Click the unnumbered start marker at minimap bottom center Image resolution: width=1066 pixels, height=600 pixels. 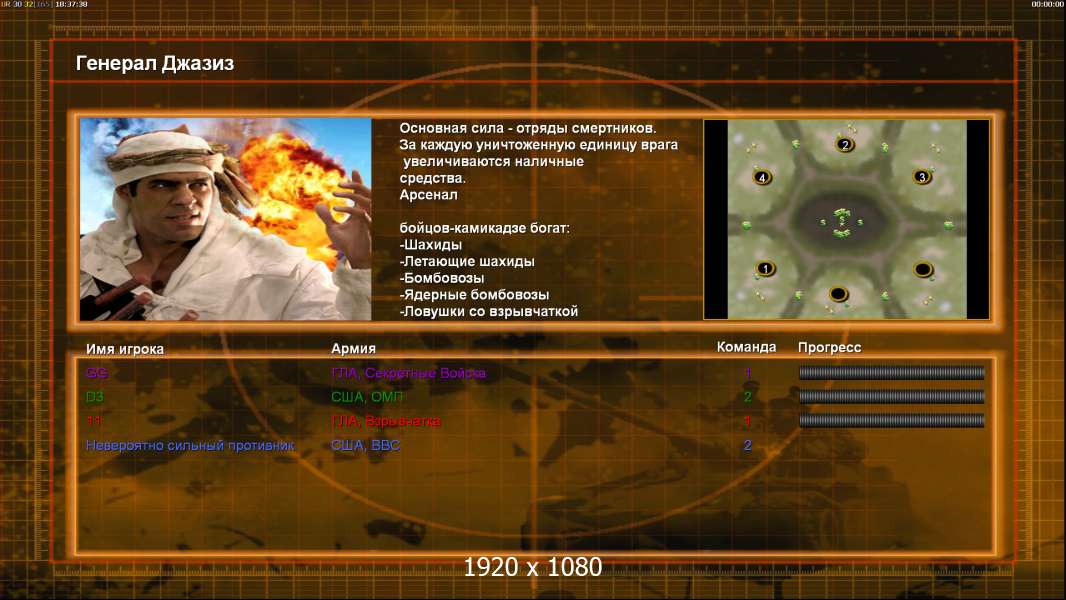[x=838, y=294]
